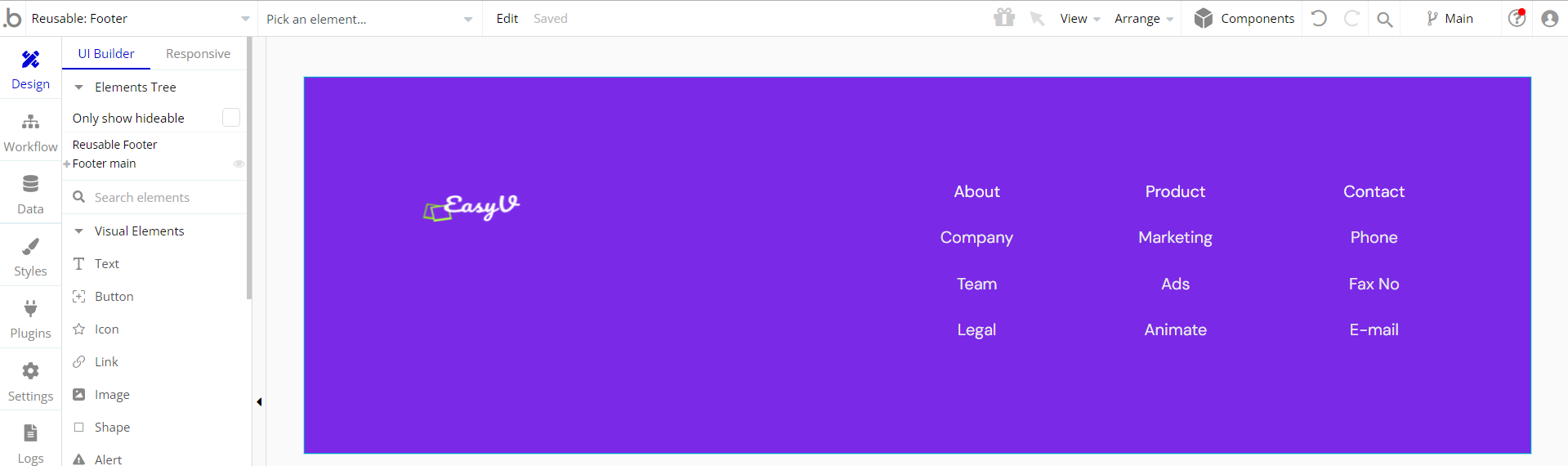Screen dimensions: 1568x466
Task: Open the Settings tab
Action: [x=30, y=382]
